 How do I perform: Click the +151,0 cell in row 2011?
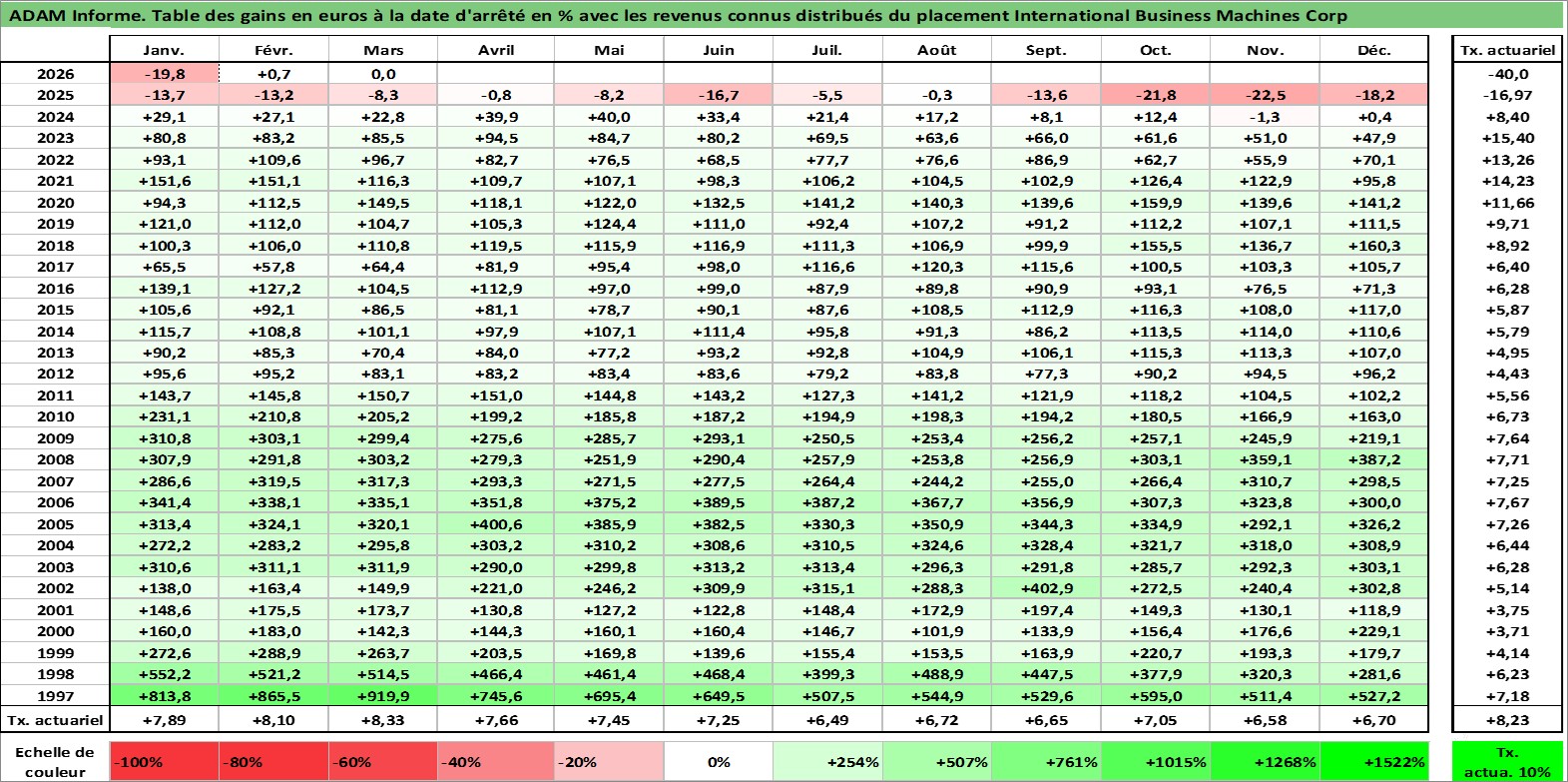[x=496, y=395]
